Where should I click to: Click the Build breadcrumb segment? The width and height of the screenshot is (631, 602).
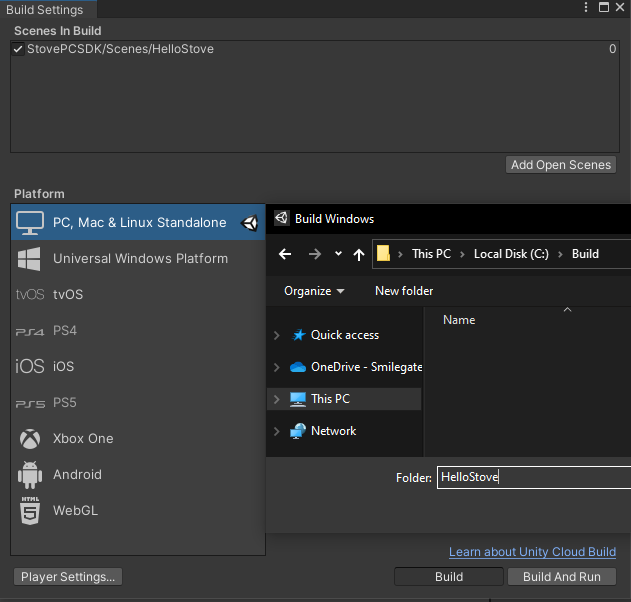[585, 254]
